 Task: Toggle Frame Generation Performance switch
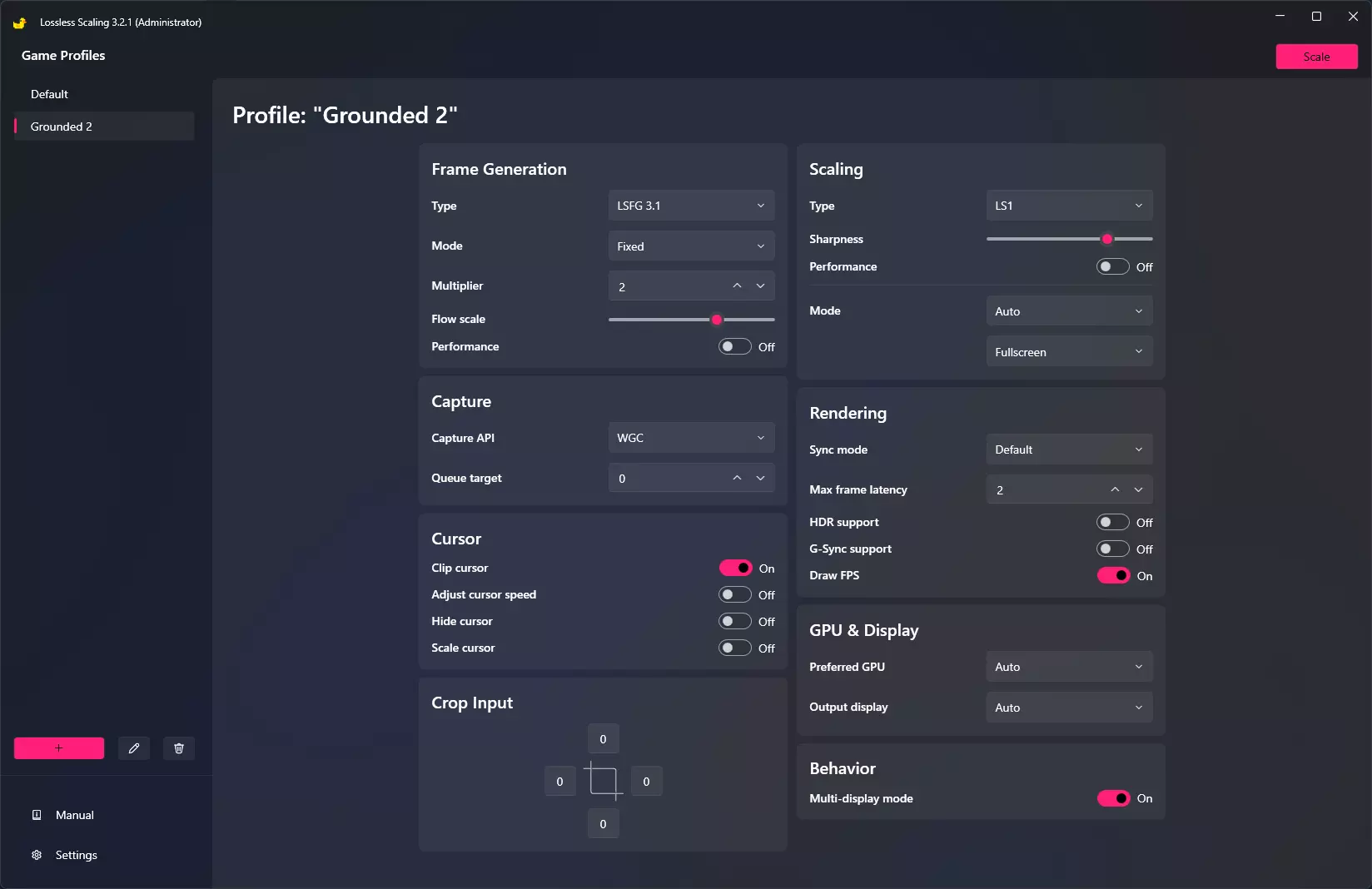735,346
